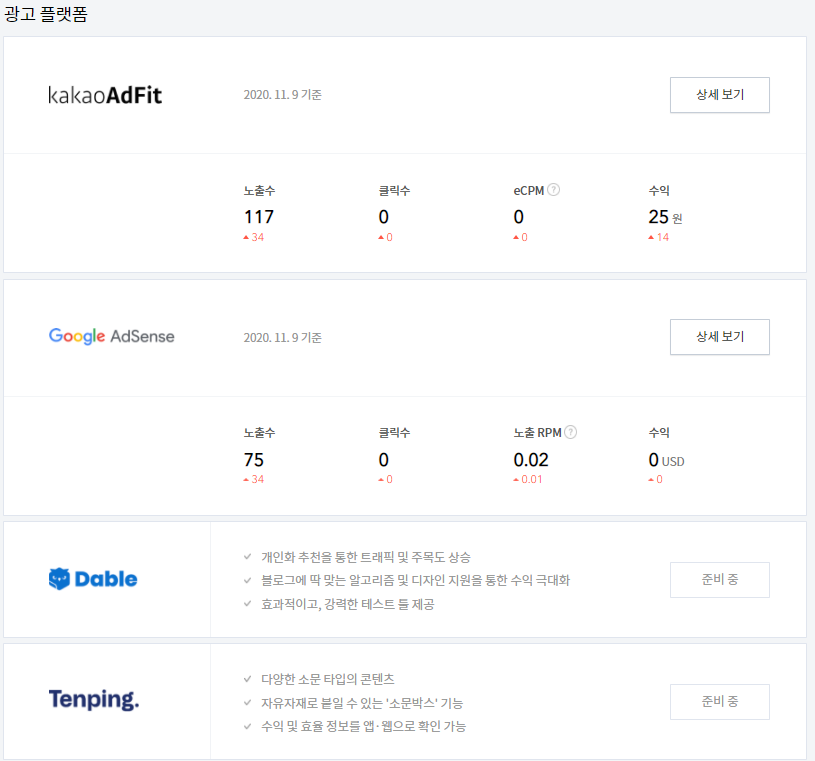This screenshot has height=761, width=815.
Task: Click kakaoAdFit 수익 value 25 원
Action: click(x=665, y=217)
